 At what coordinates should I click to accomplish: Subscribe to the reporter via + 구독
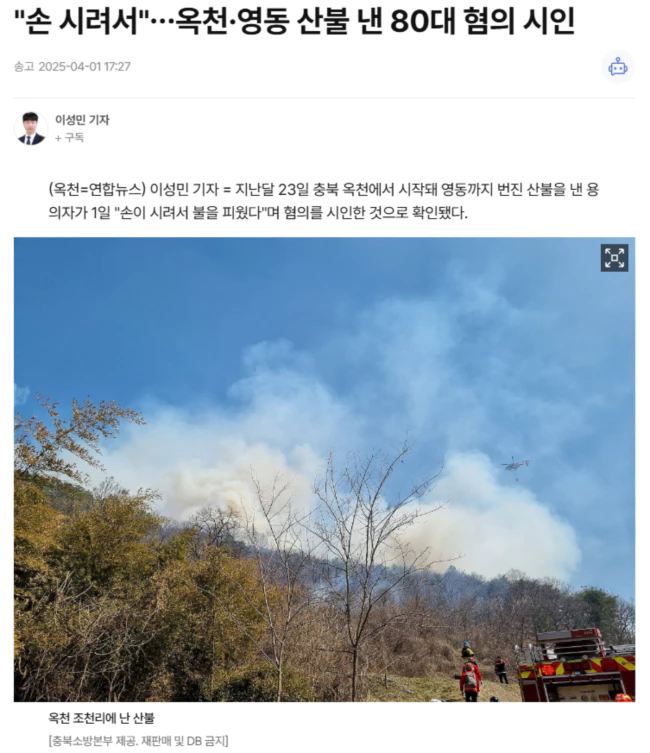69,138
